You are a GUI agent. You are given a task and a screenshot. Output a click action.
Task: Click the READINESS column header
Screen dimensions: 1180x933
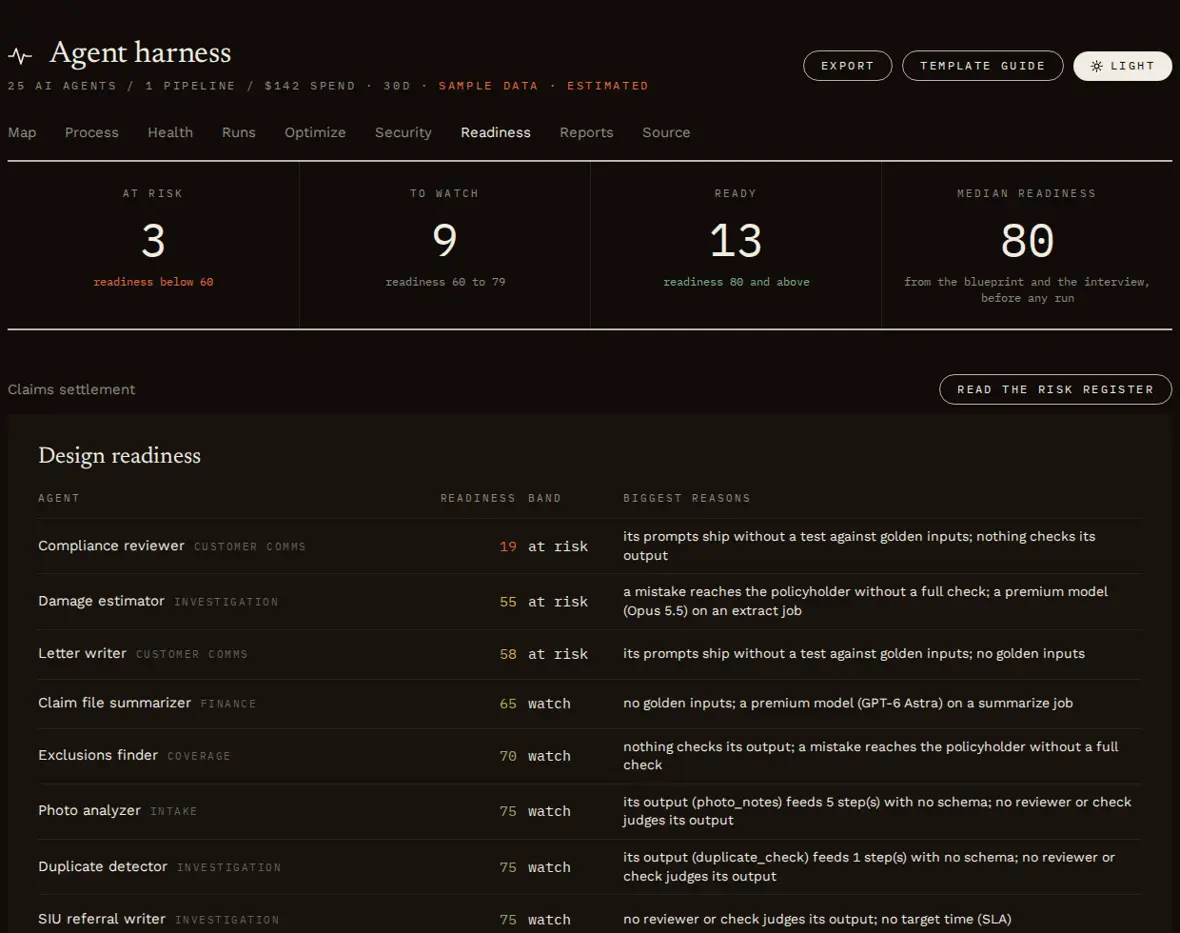tap(478, 498)
